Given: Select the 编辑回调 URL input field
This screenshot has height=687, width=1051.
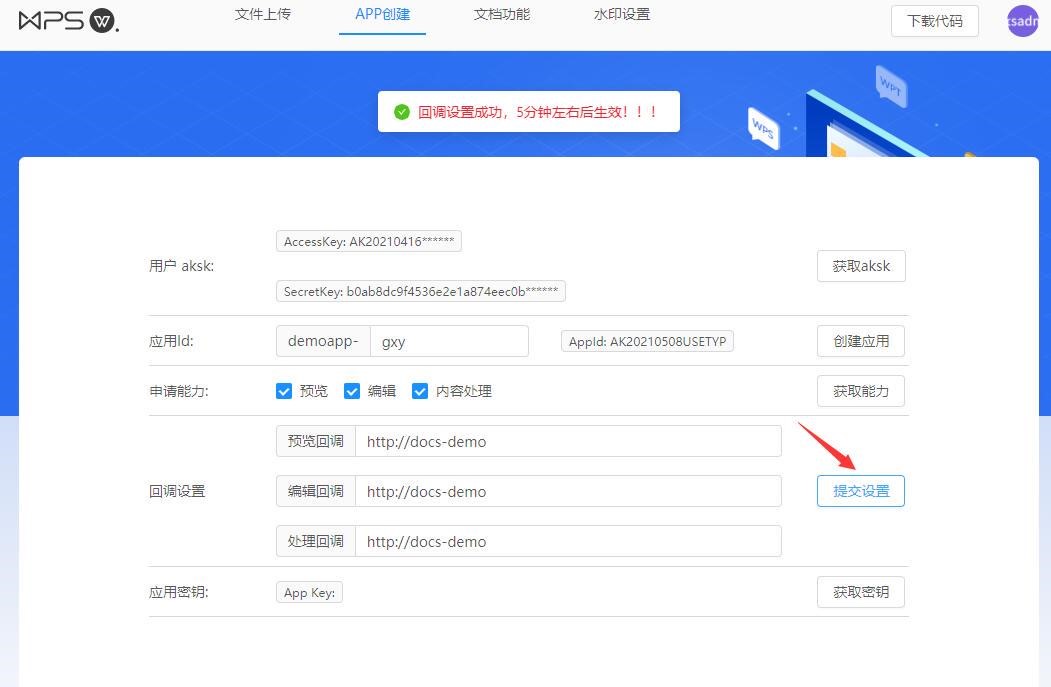Looking at the screenshot, I should [x=567, y=491].
